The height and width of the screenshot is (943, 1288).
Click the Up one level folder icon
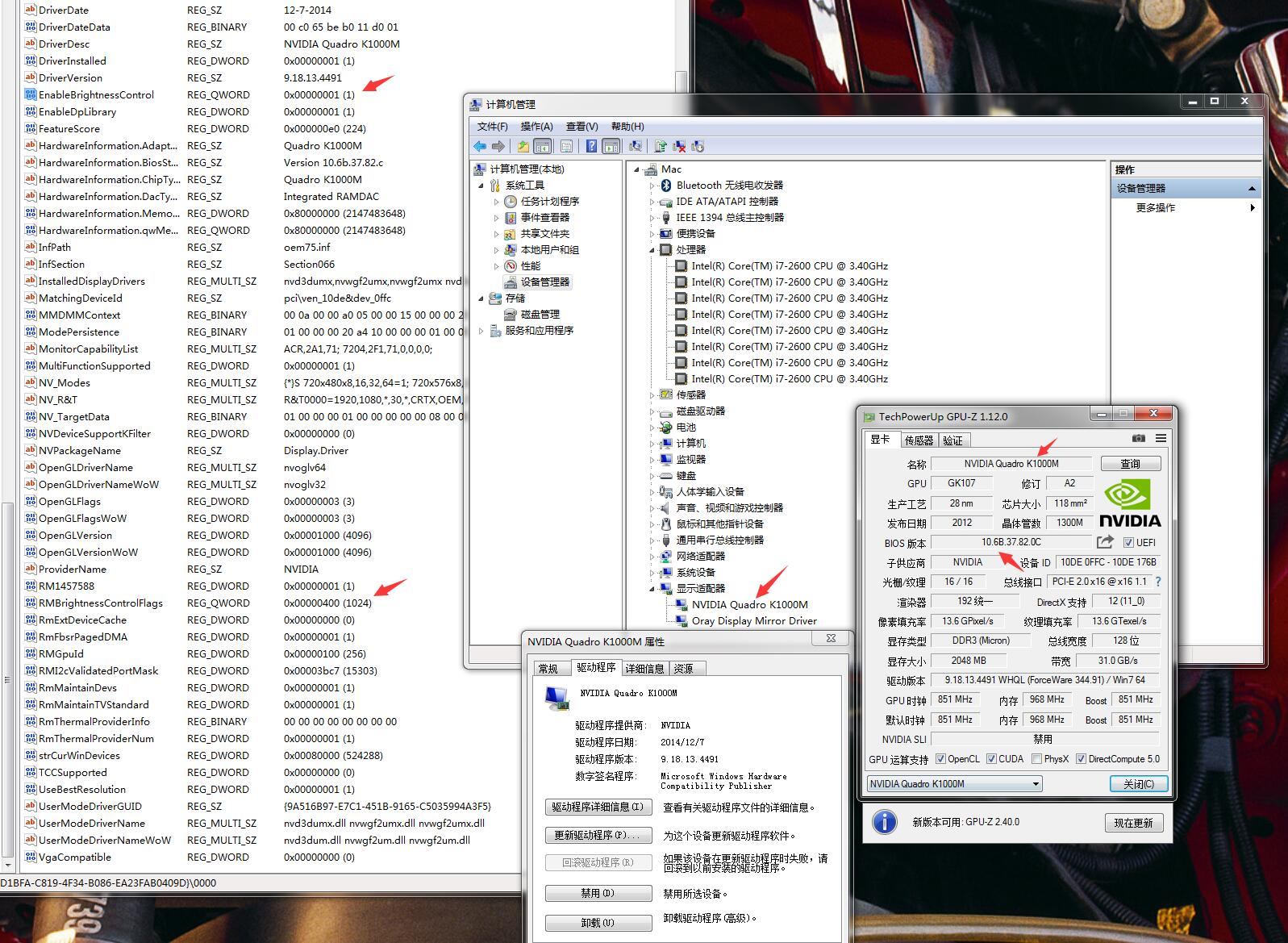pyautogui.click(x=523, y=146)
